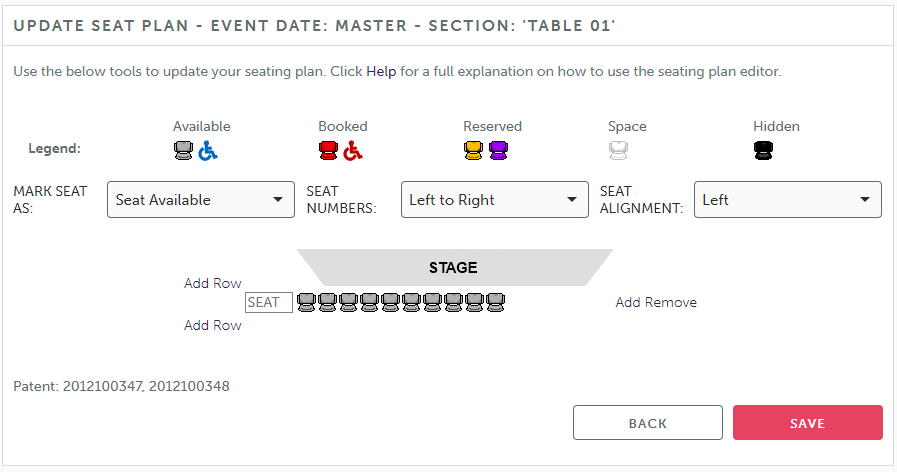Viewport: 897px width, 472px height.
Task: Click the yellow Reserved seat legend icon
Action: tap(473, 150)
